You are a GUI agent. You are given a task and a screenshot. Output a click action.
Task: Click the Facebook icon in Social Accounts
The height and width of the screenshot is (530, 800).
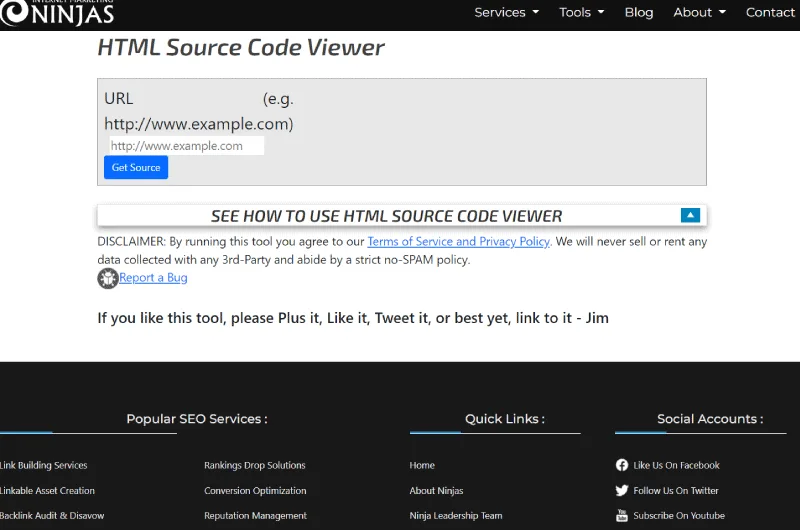(622, 465)
